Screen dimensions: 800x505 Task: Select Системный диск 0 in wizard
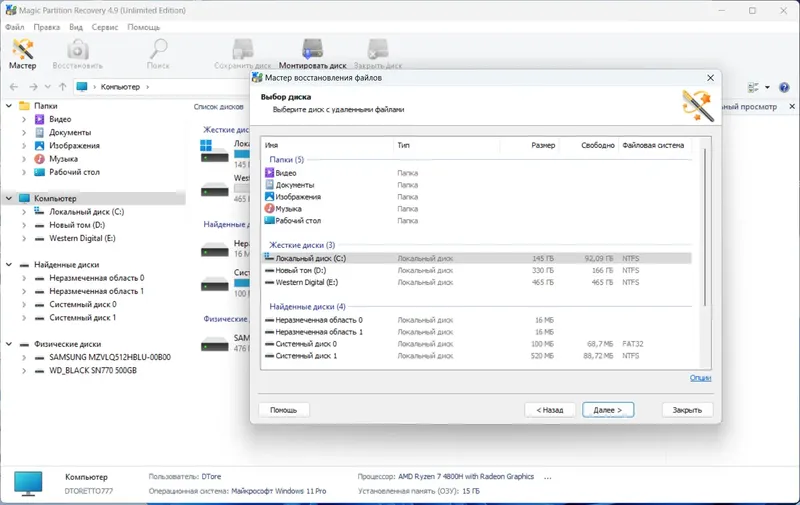point(478,344)
